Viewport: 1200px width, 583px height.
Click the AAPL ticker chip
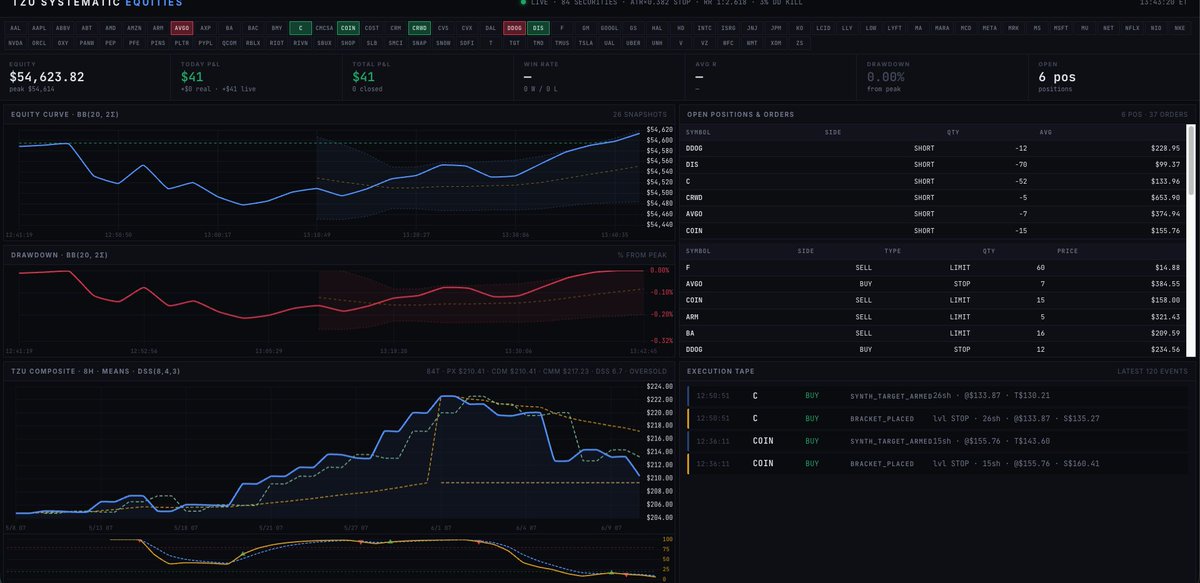point(39,28)
